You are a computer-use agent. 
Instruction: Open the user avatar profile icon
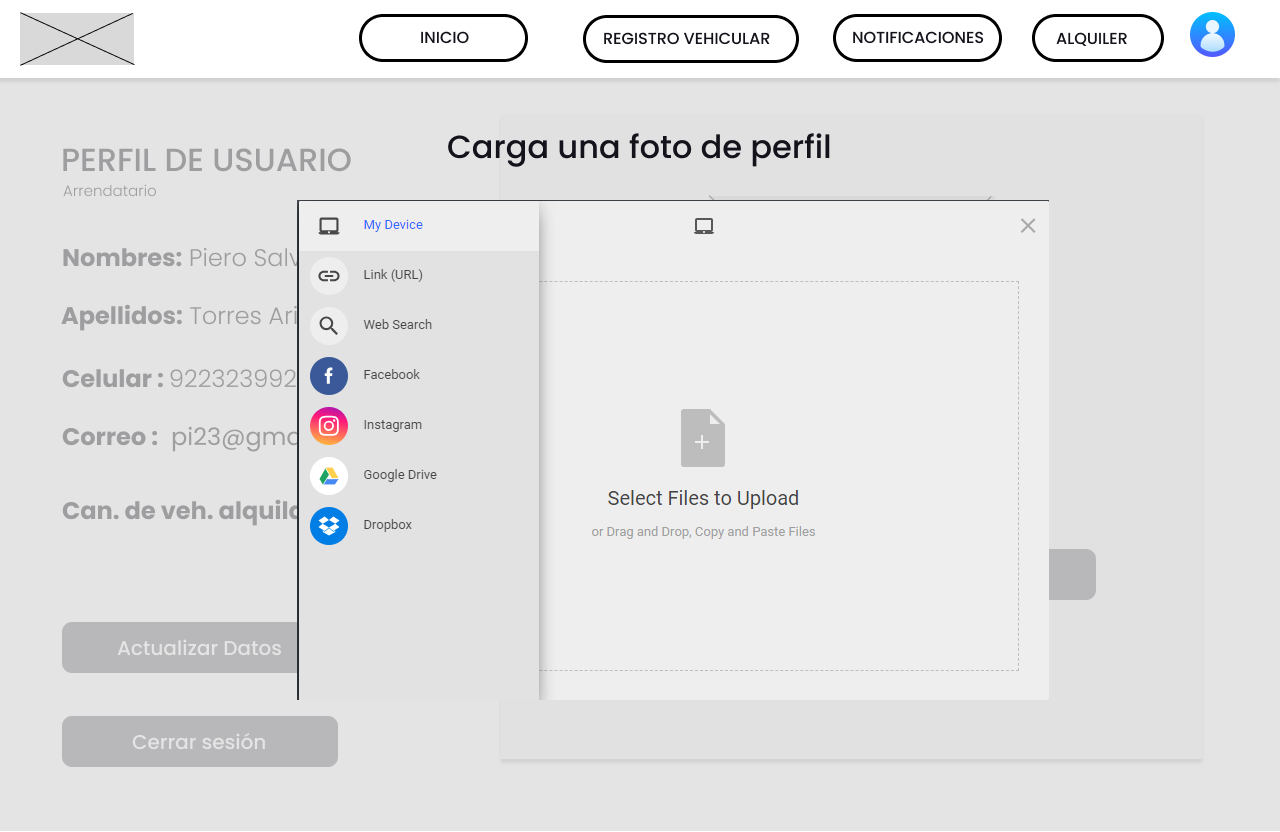(x=1212, y=35)
